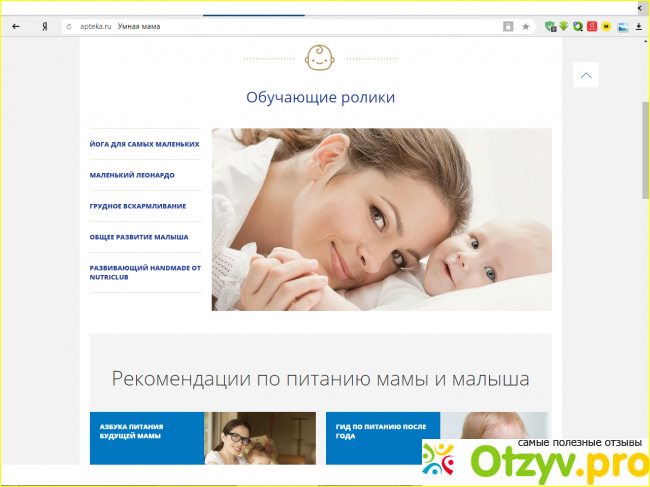Click the yellow round extension icon
Screen dimensions: 650x487
click(607, 27)
